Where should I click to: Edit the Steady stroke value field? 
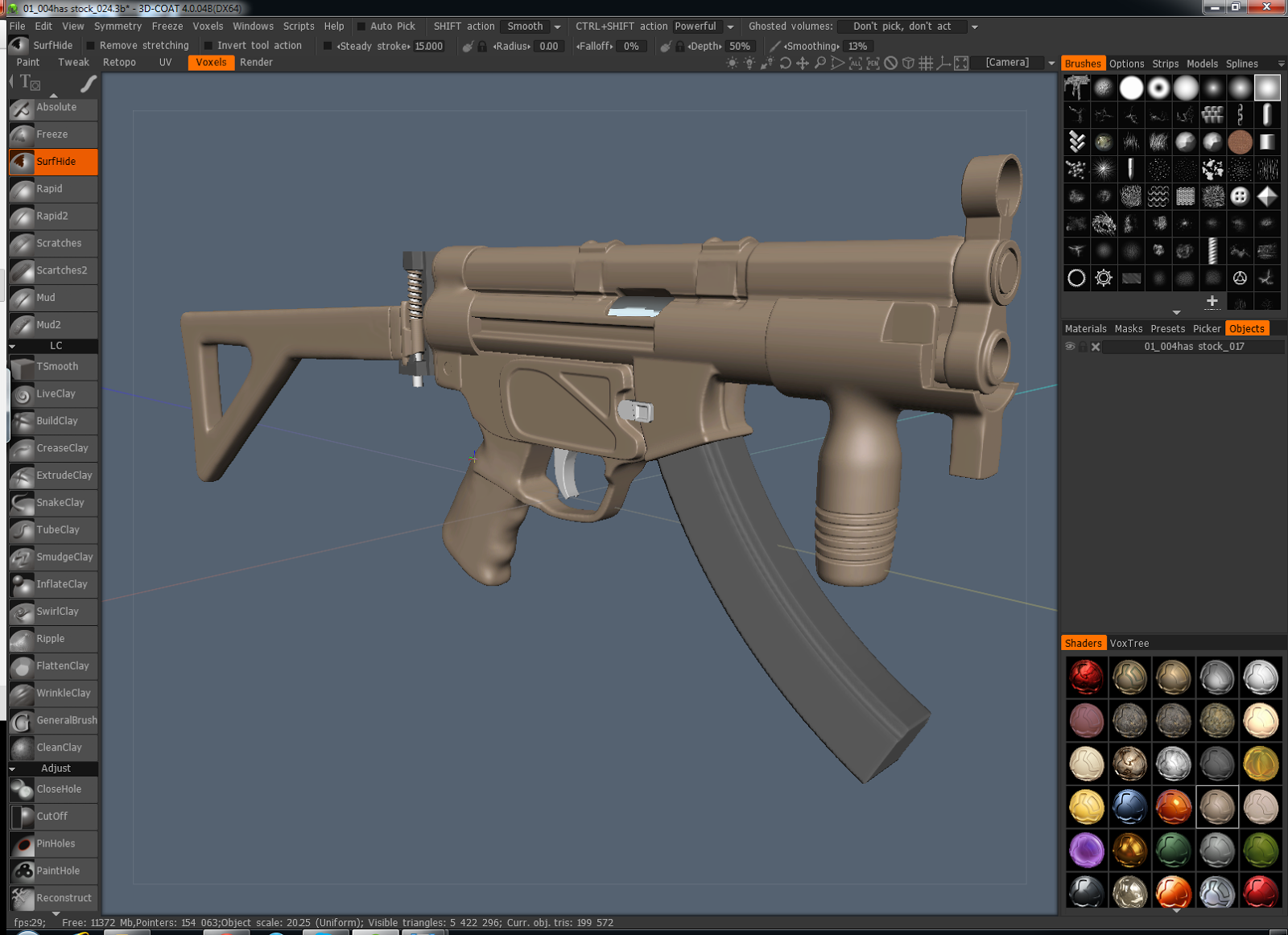tap(429, 47)
